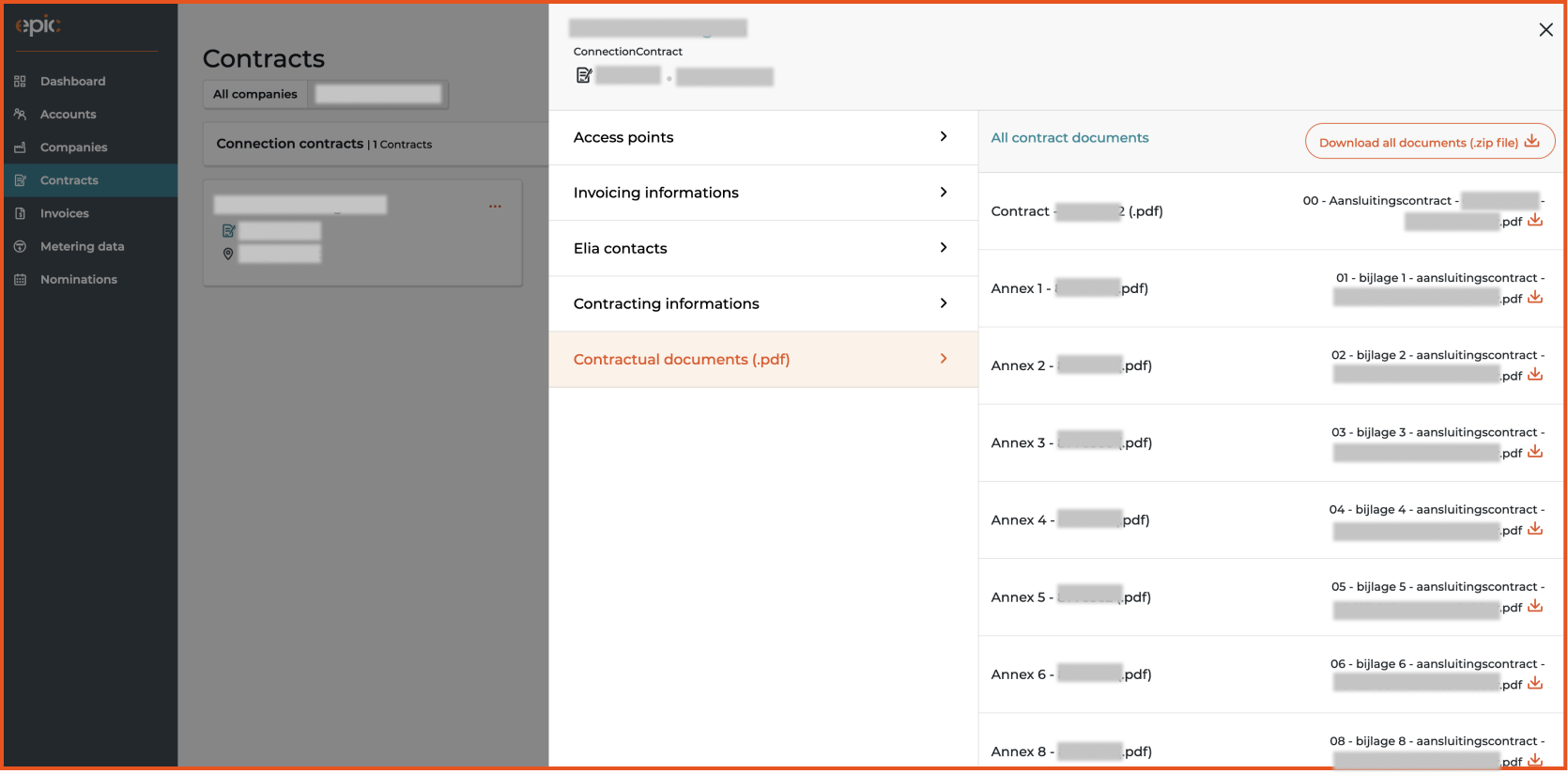Open the Dashboard icon in sidebar
The width and height of the screenshot is (1568, 774).
pyautogui.click(x=20, y=82)
